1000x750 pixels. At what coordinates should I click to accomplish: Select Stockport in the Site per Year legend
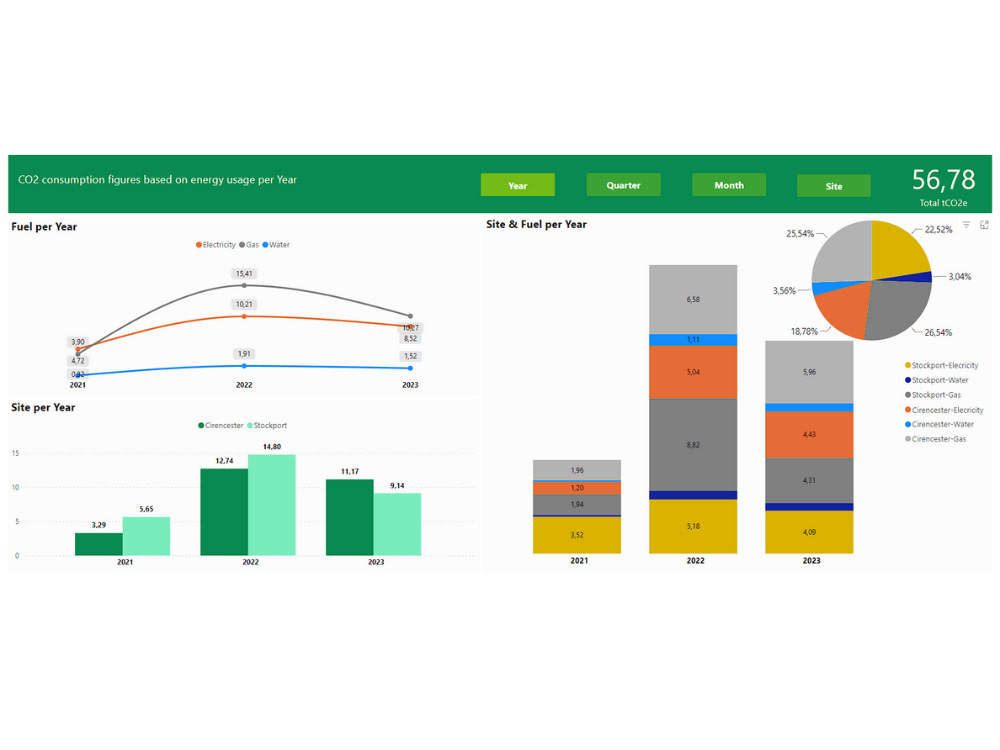[x=267, y=425]
